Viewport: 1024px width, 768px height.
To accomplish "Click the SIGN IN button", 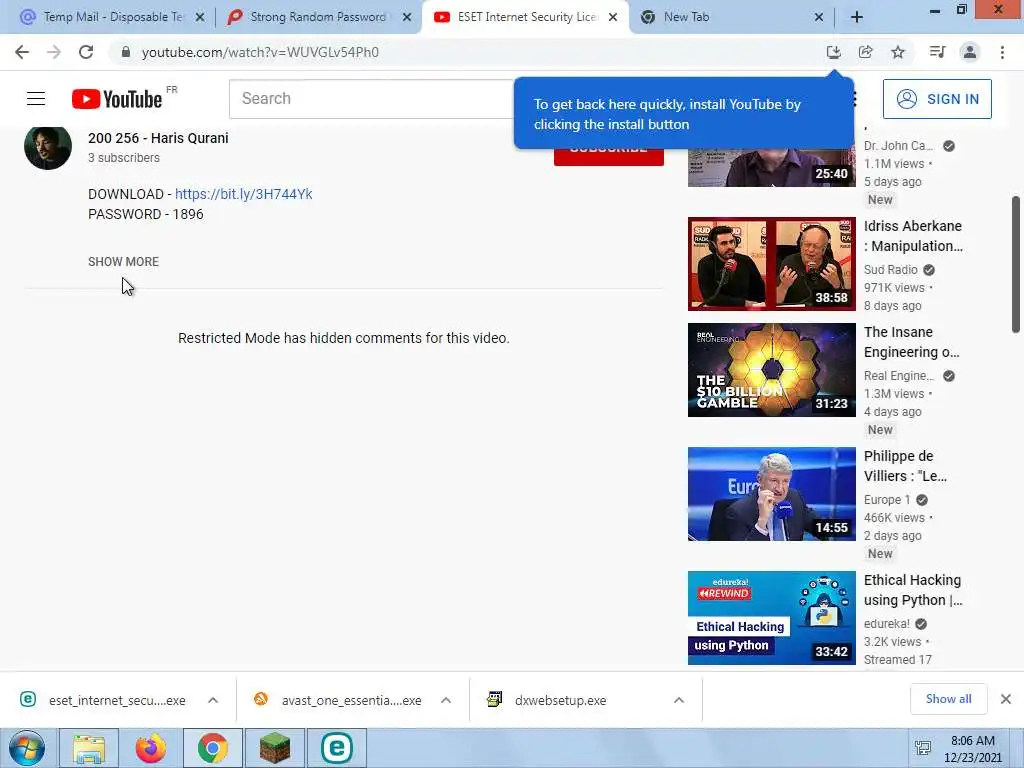I will tap(937, 99).
